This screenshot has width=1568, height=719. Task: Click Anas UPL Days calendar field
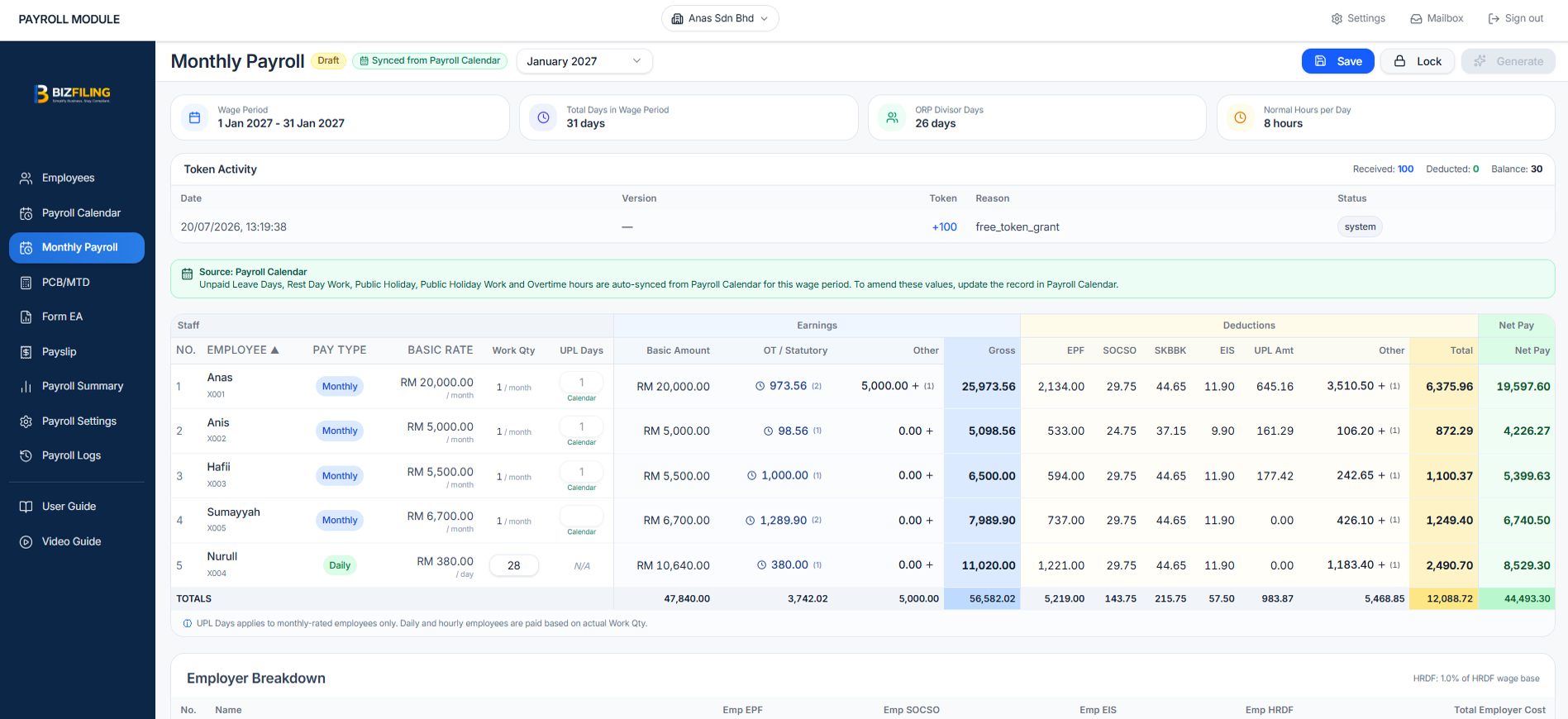pyautogui.click(x=582, y=383)
